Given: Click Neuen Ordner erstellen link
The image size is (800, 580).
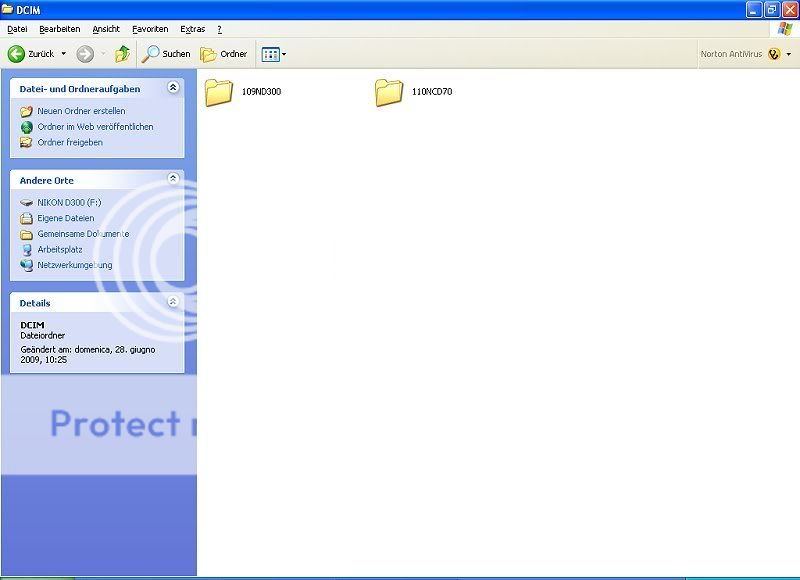Looking at the screenshot, I should click(81, 111).
